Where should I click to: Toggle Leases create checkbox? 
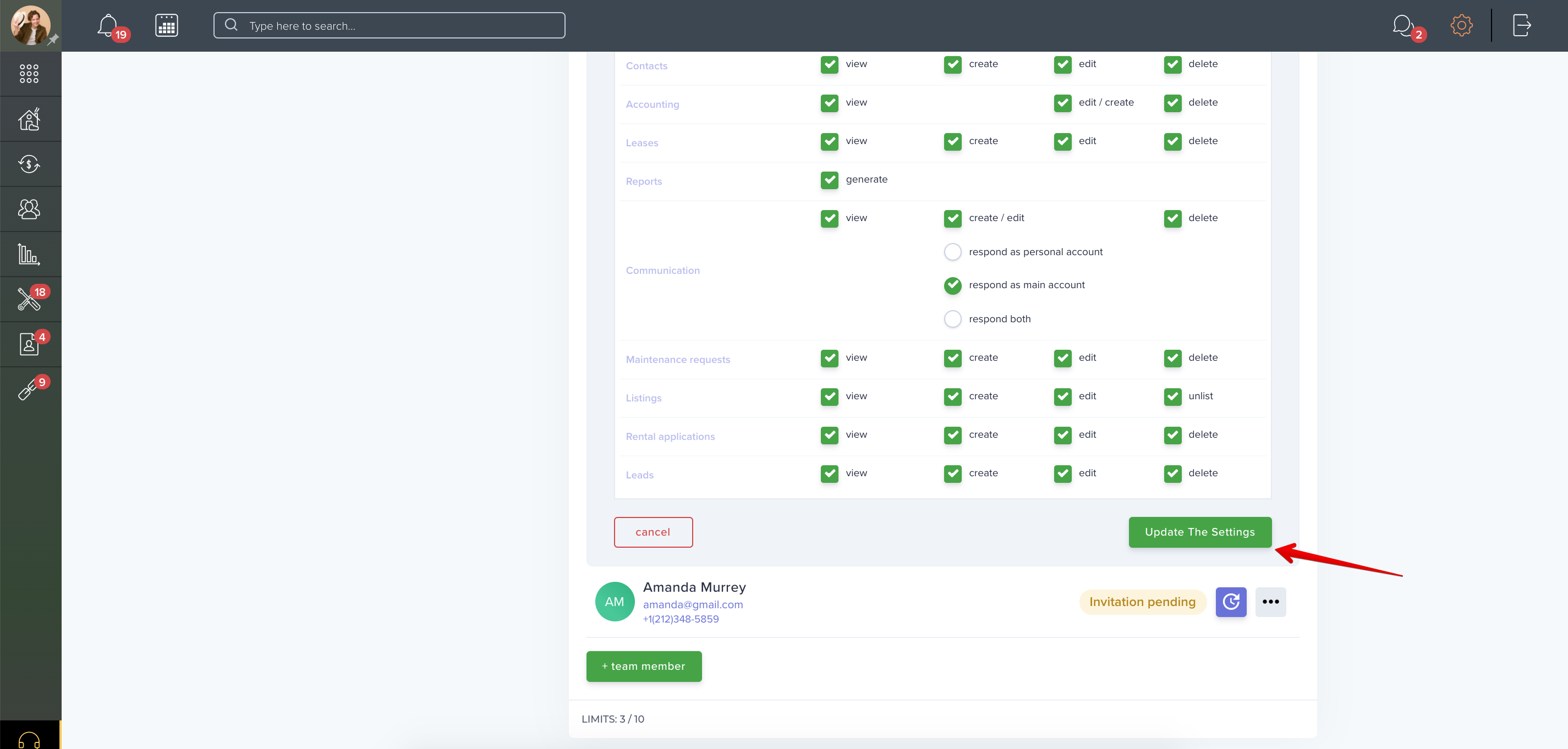pyautogui.click(x=952, y=141)
